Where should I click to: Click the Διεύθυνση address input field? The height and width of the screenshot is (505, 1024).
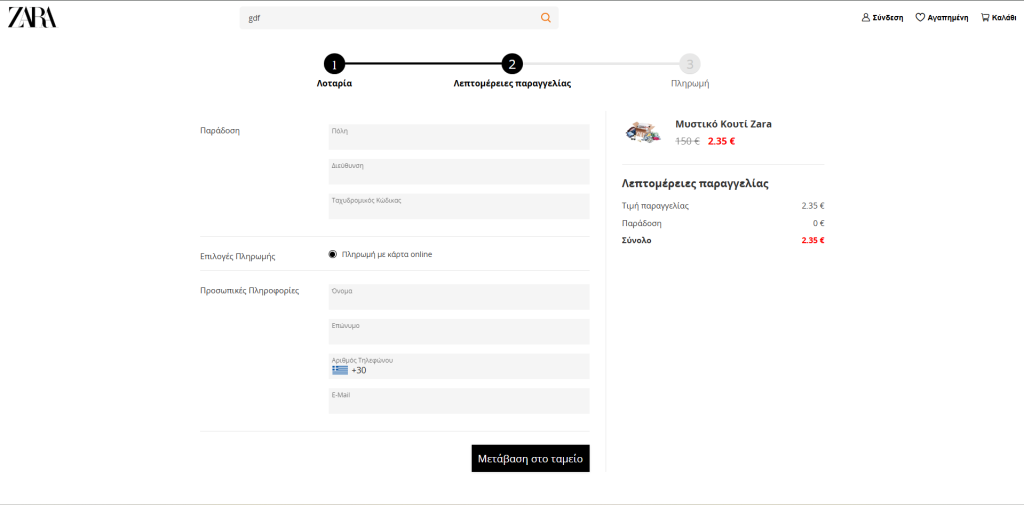[x=459, y=172]
